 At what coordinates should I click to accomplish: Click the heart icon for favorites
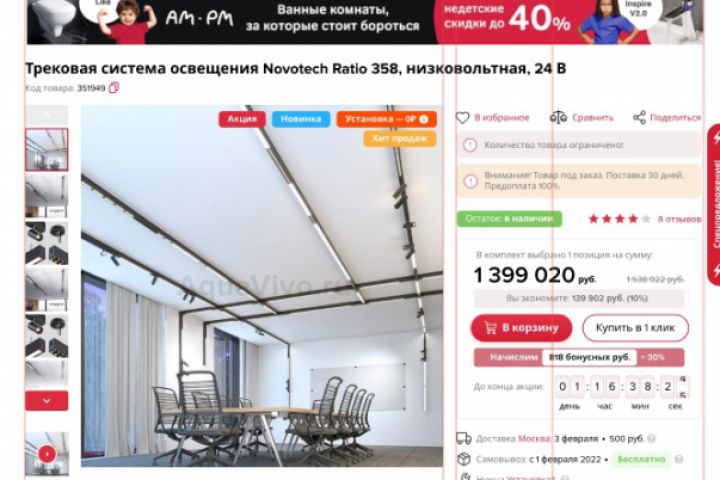[462, 118]
